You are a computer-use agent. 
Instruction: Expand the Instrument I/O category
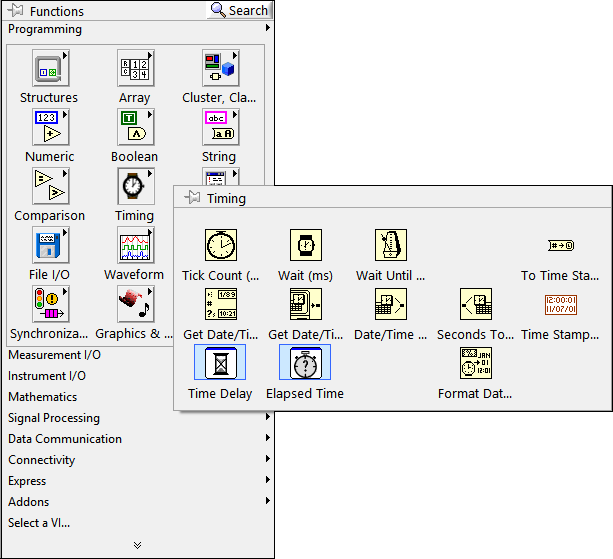[x=47, y=376]
